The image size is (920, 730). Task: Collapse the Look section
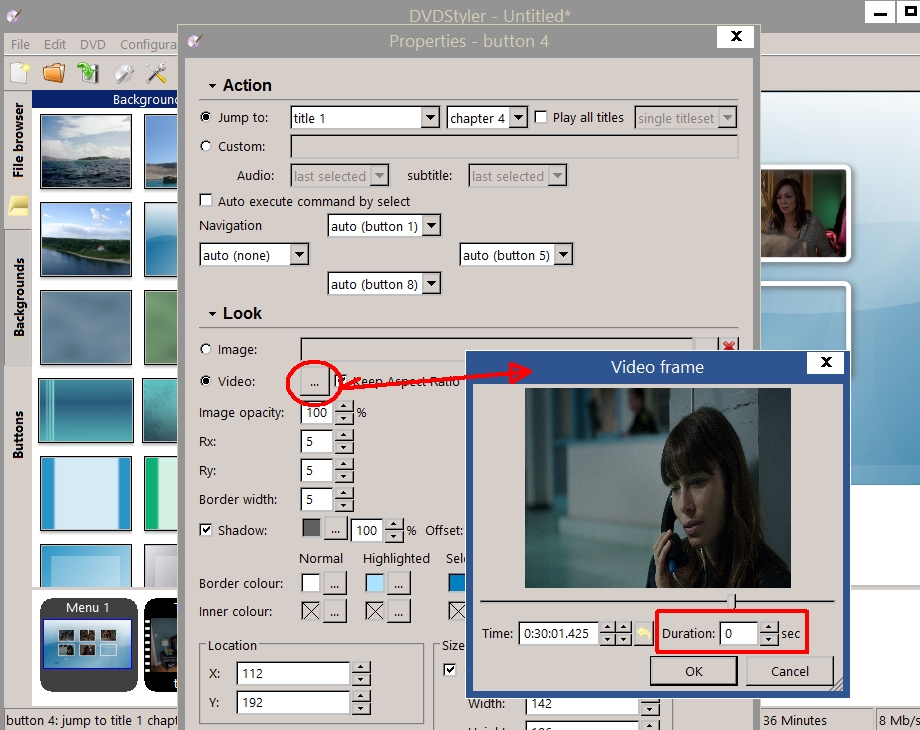212,314
